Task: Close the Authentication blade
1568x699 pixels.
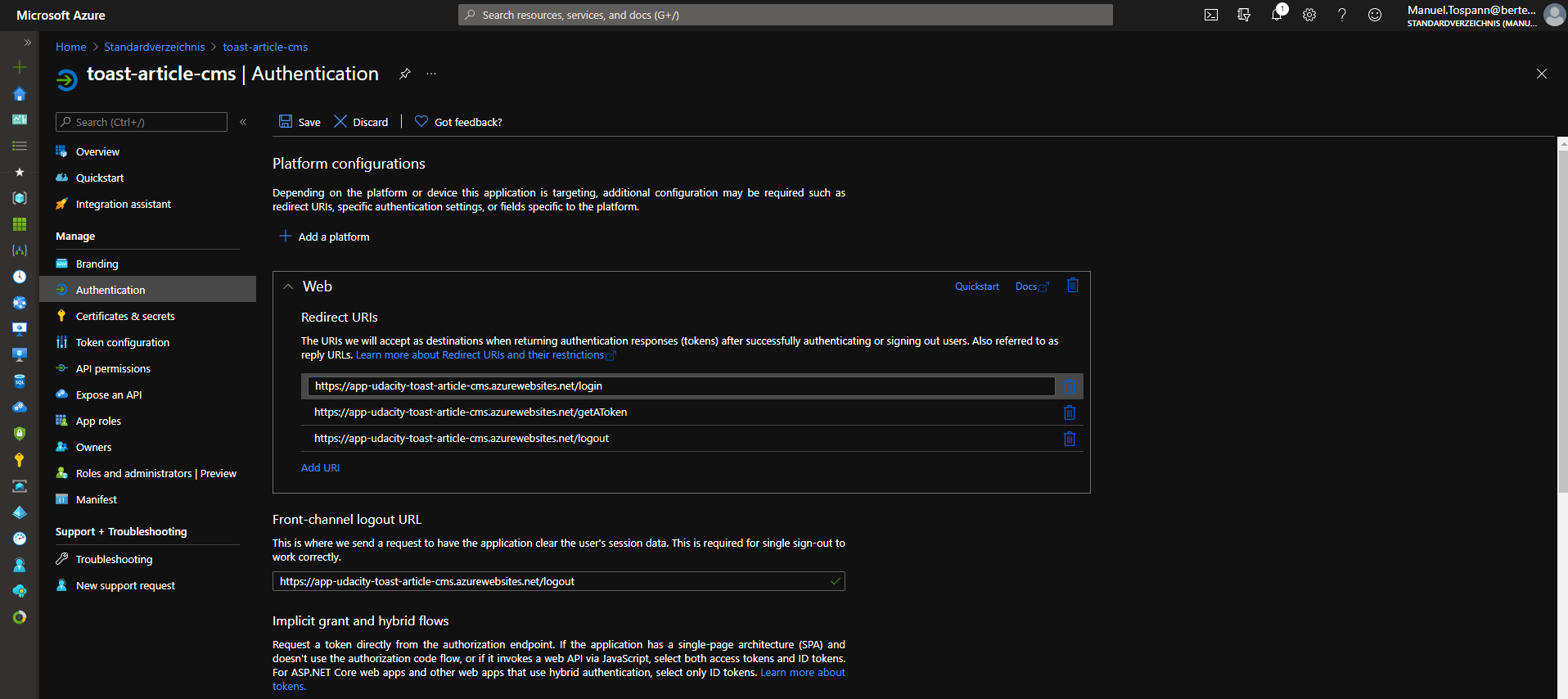Action: 1542,74
